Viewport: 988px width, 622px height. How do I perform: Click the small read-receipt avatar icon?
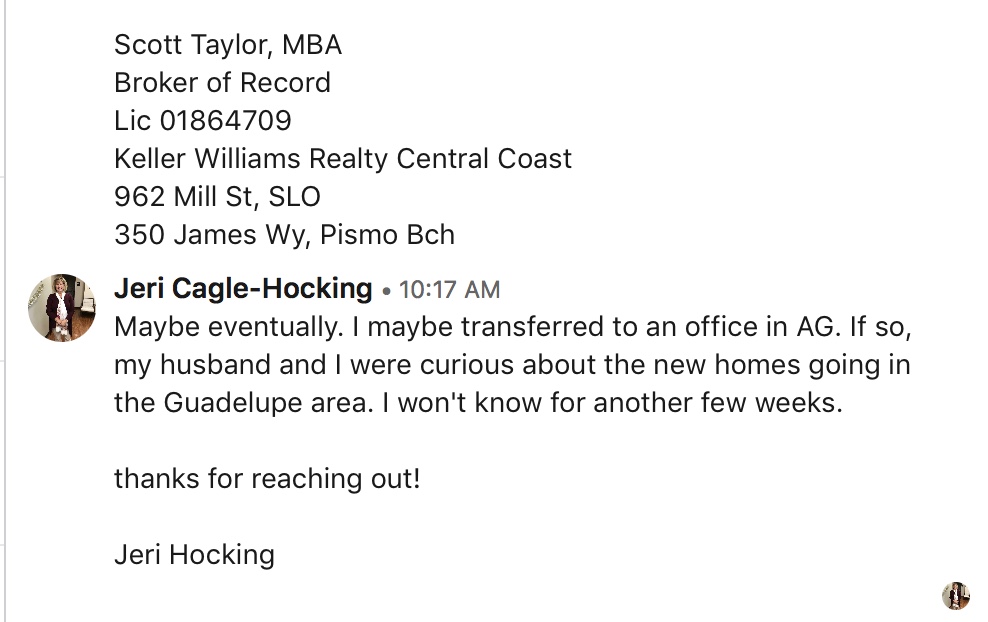[956, 596]
